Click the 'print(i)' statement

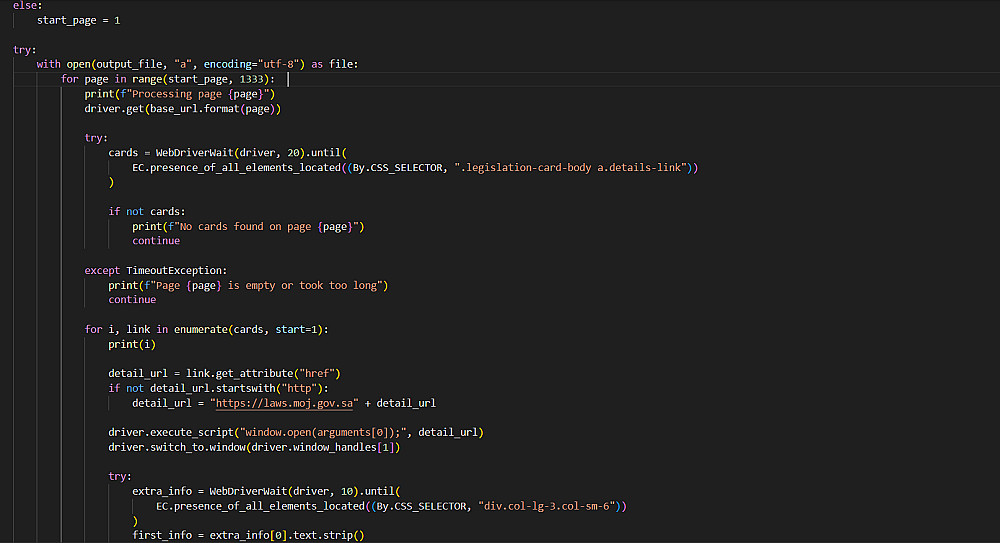[x=132, y=344]
